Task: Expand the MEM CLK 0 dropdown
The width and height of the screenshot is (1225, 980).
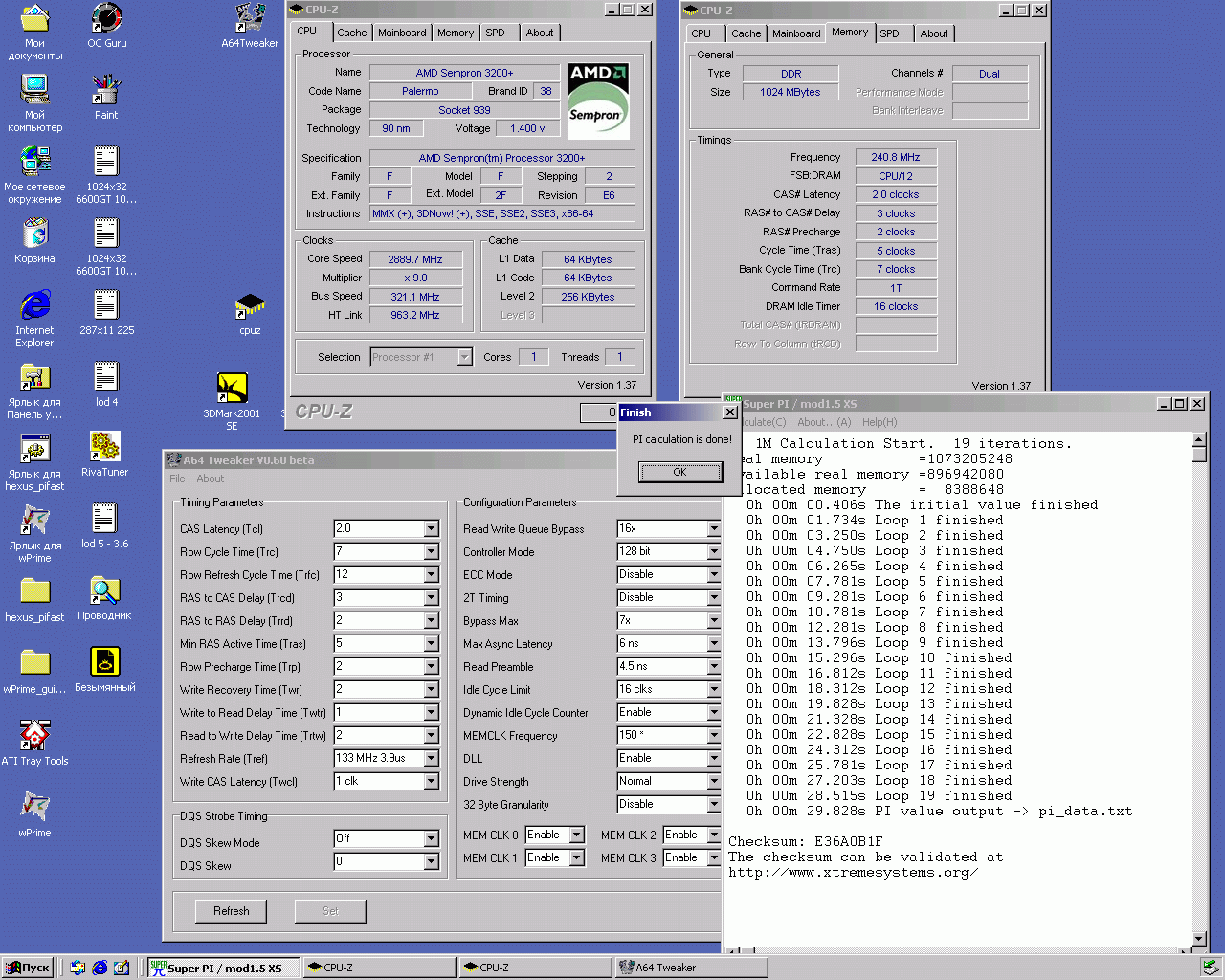Action: click(x=576, y=835)
